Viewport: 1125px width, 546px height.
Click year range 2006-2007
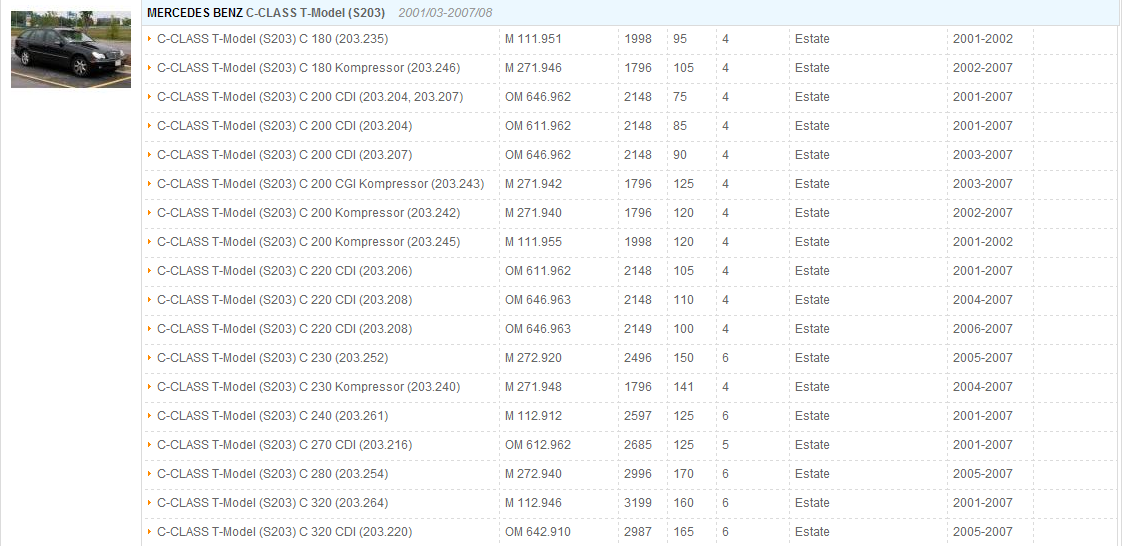(982, 329)
